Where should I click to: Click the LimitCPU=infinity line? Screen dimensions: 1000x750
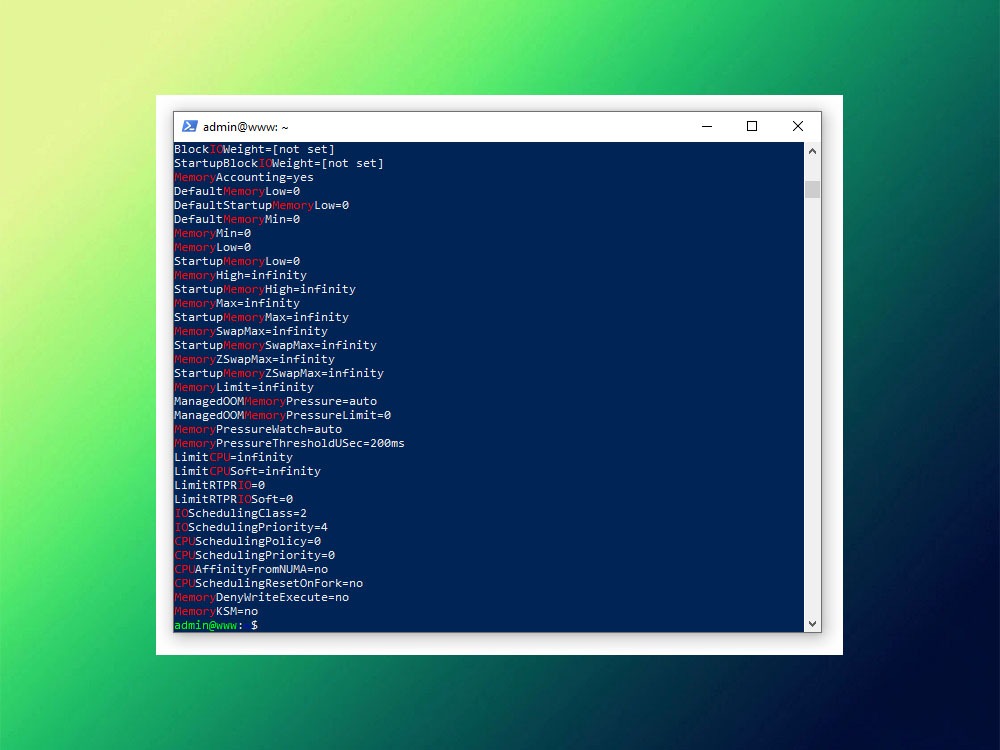pyautogui.click(x=233, y=457)
